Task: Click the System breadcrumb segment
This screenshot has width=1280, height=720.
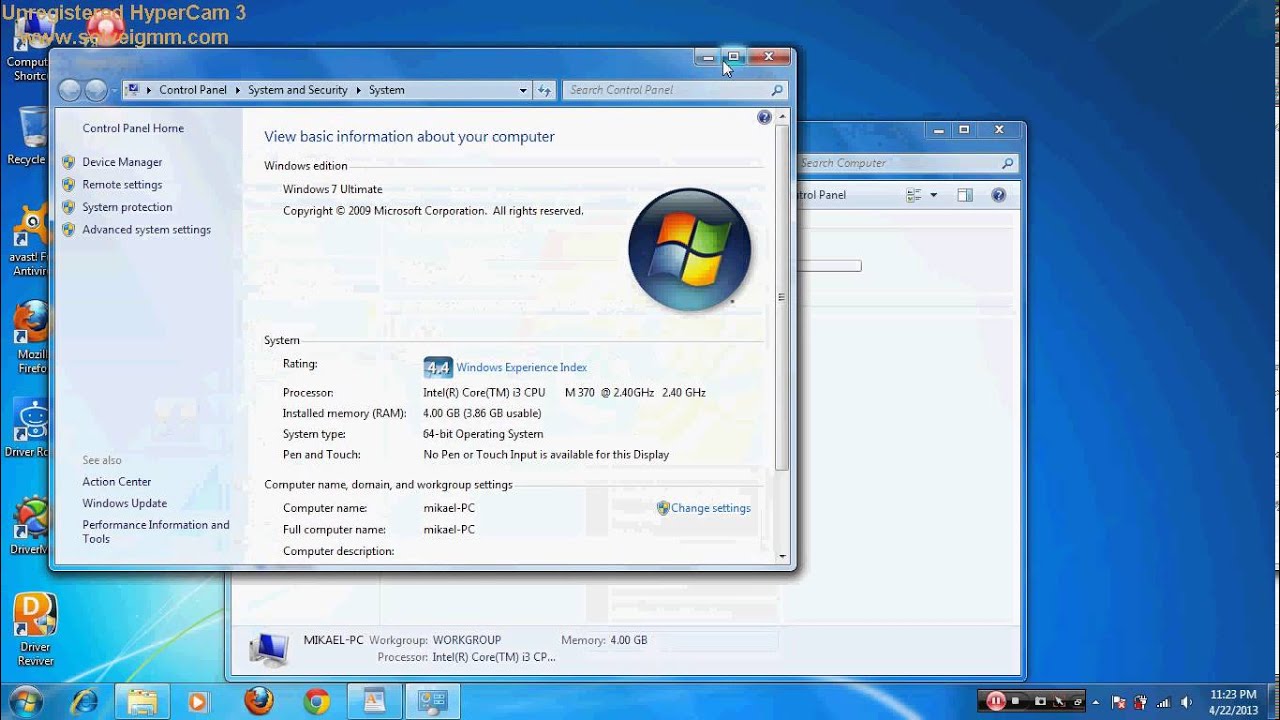Action: point(386,90)
